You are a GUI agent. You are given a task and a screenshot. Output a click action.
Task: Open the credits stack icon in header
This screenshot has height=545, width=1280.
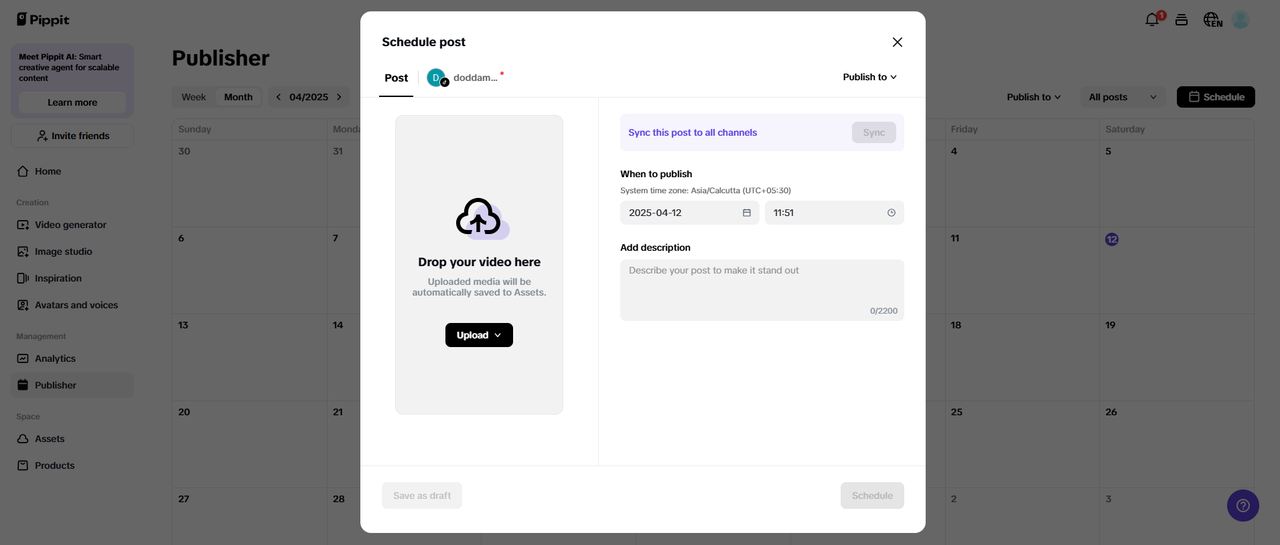(1181, 19)
